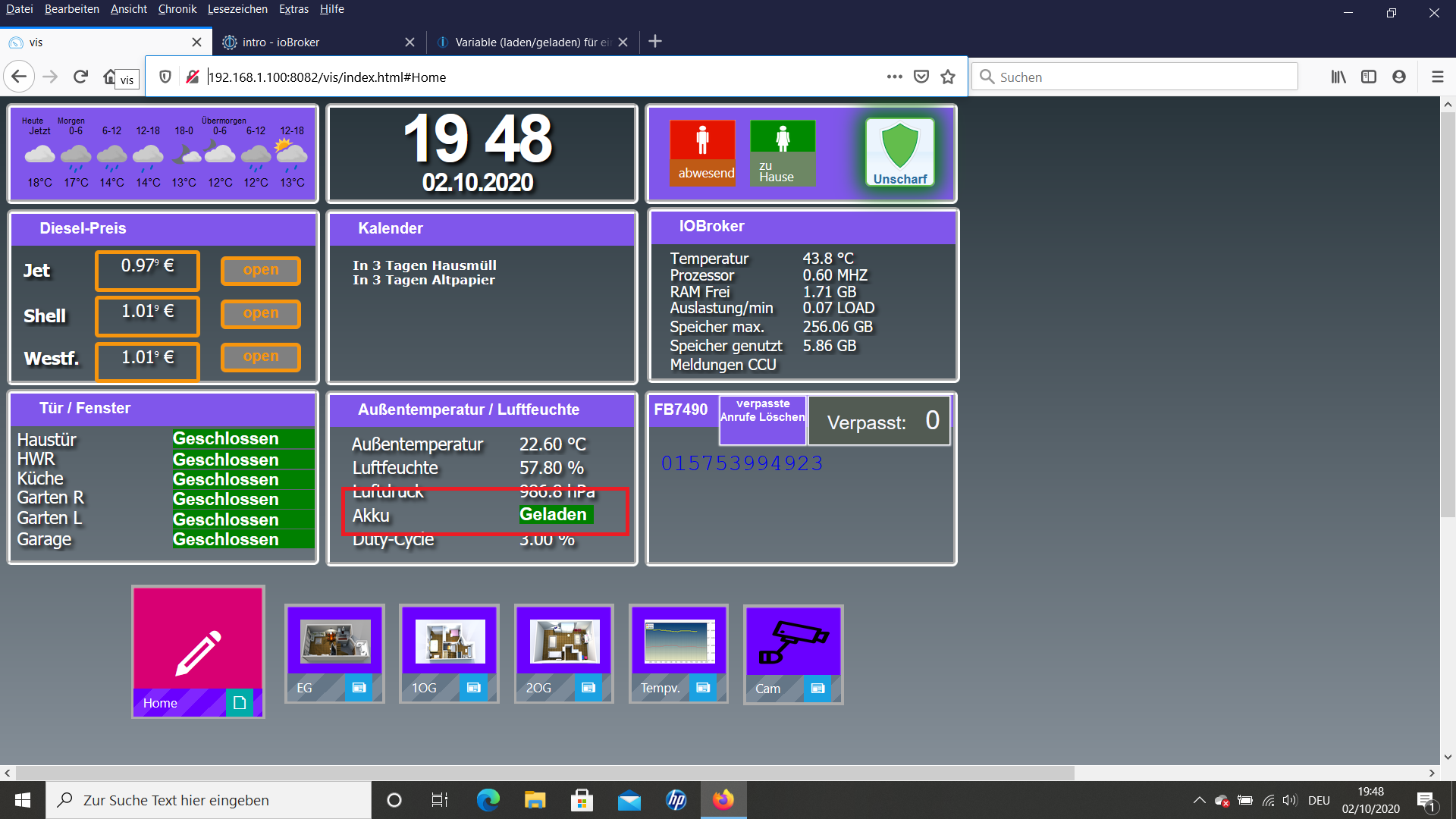Open the Tempv. temperature chart tile
This screenshot has height=819, width=1456.
pyautogui.click(x=678, y=653)
